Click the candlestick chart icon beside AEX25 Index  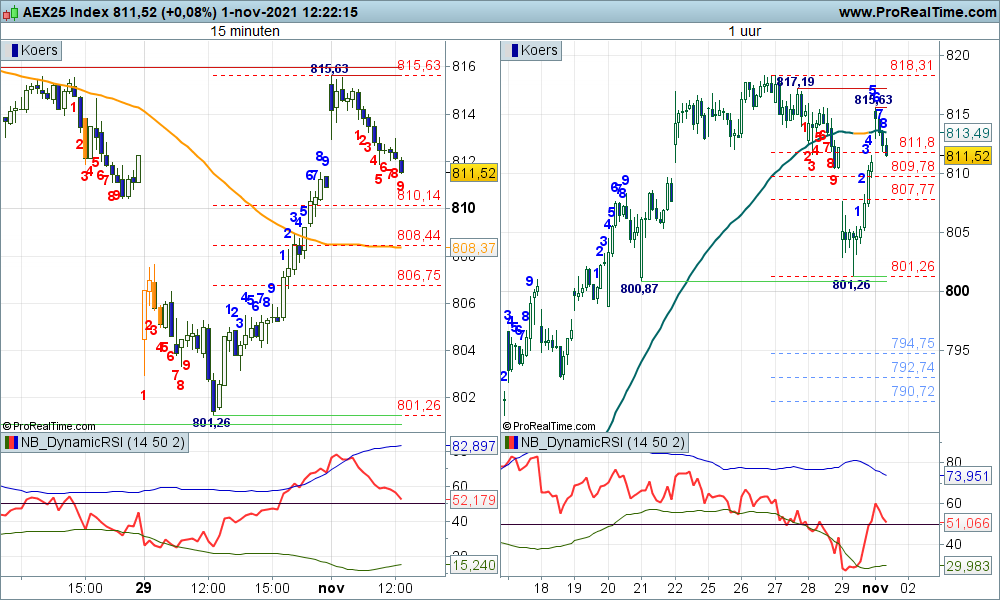pyautogui.click(x=12, y=13)
